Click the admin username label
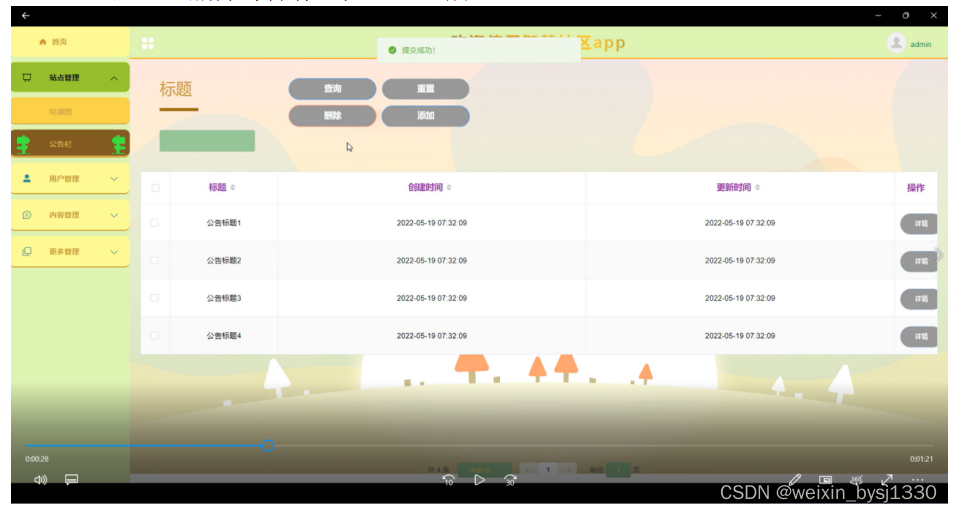This screenshot has height=513, width=953. [921, 44]
